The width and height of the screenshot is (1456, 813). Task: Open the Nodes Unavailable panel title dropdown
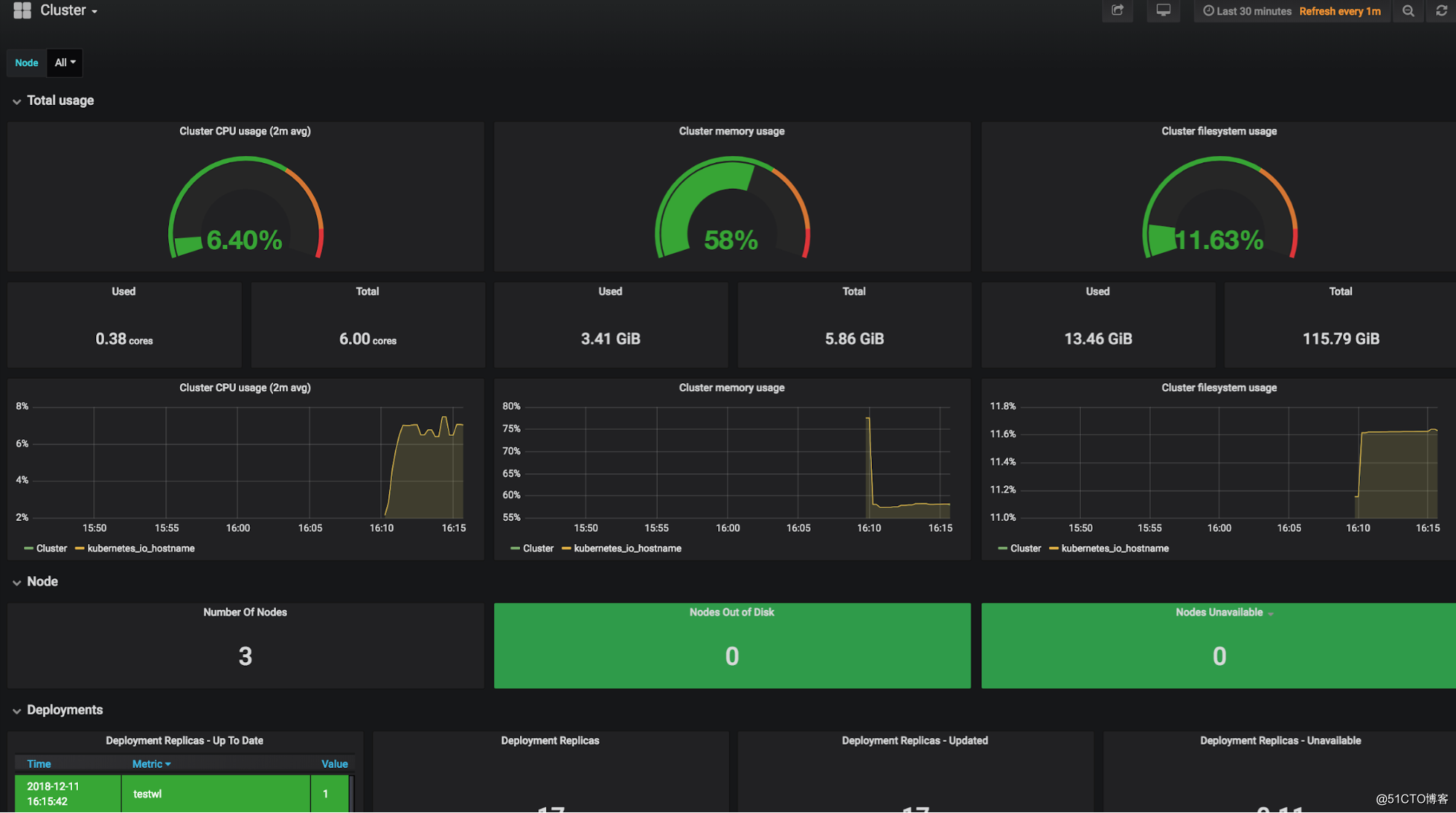1224,613
